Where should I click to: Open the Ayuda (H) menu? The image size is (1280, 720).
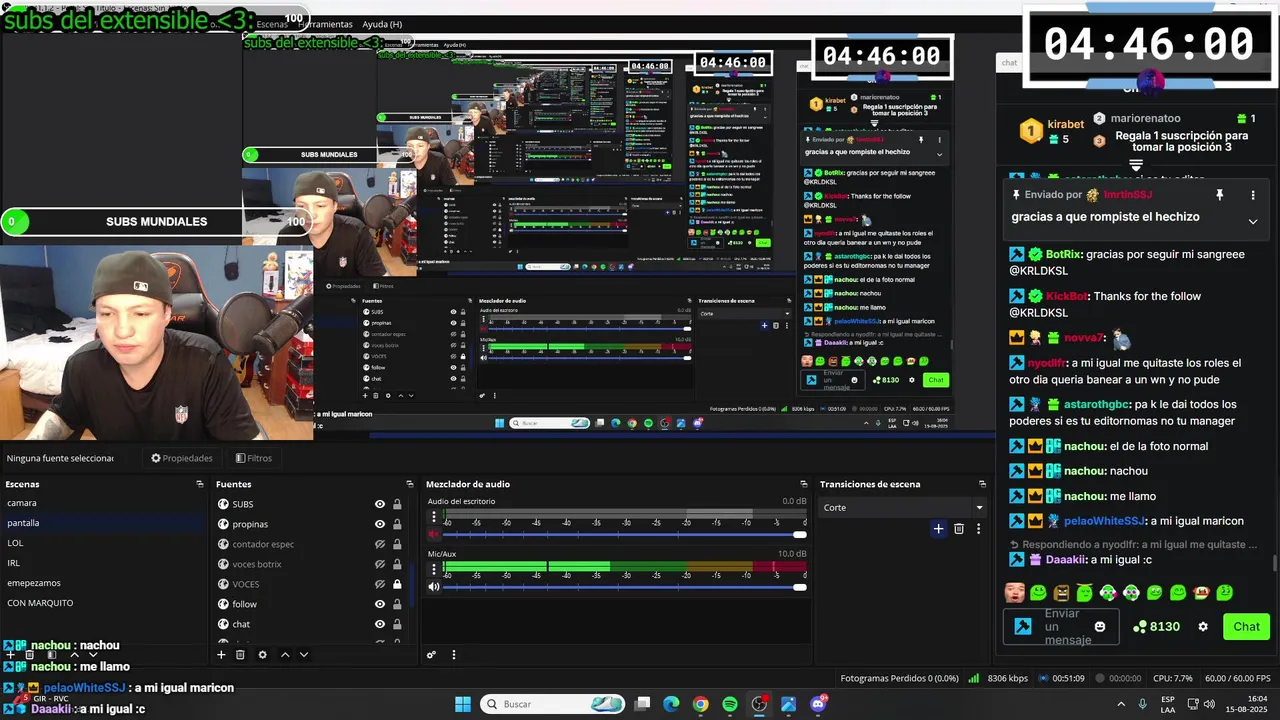(x=382, y=24)
